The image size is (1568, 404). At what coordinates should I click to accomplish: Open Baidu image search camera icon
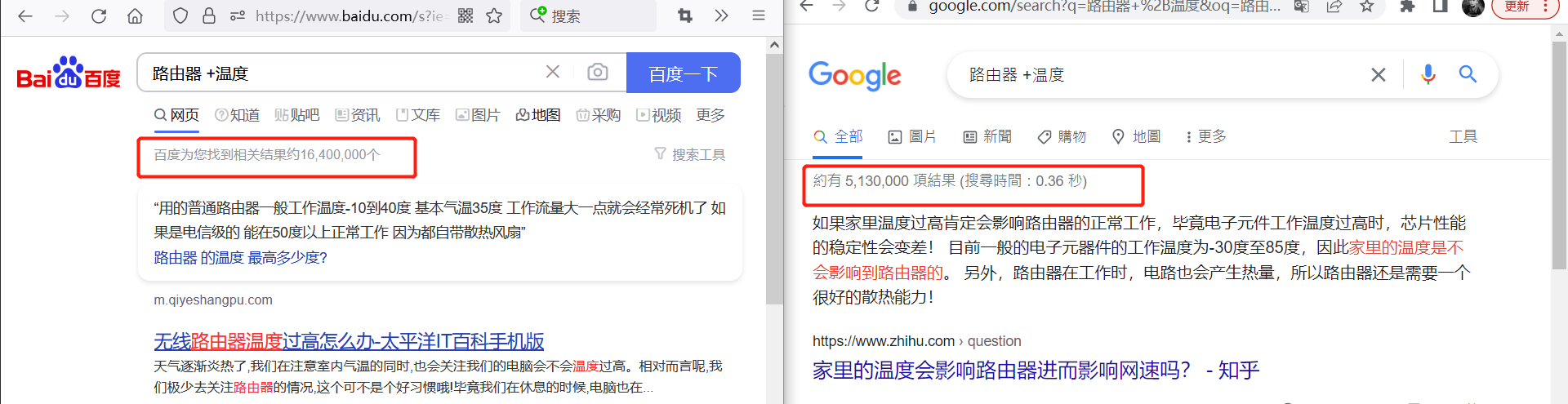point(598,72)
